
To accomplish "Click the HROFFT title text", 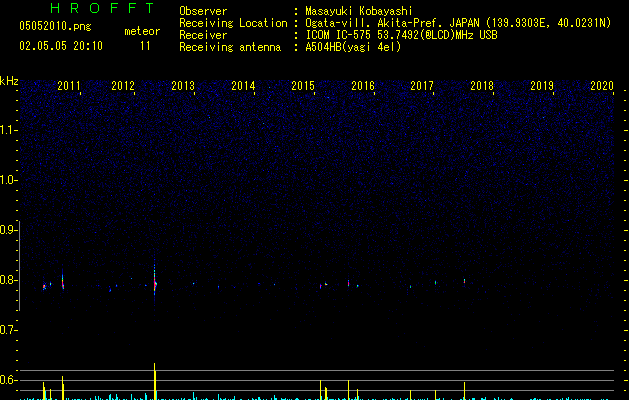I will pos(102,8).
